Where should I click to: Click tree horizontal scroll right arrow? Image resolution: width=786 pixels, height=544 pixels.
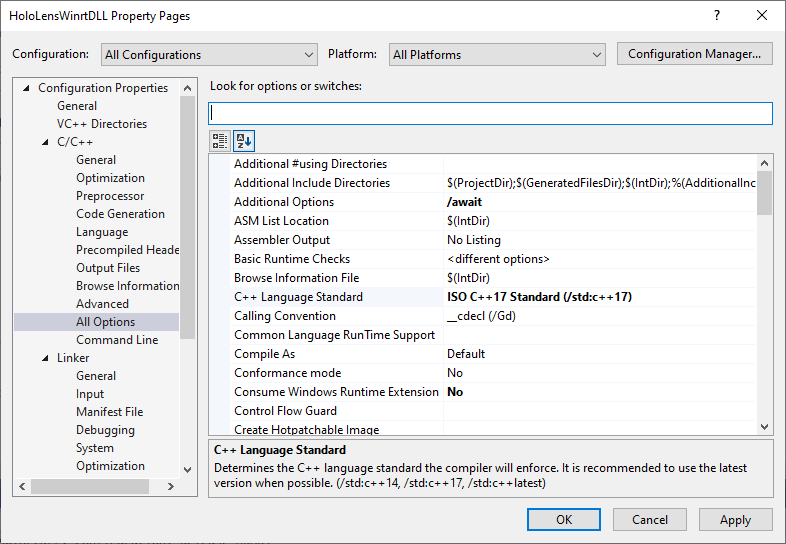[171, 486]
